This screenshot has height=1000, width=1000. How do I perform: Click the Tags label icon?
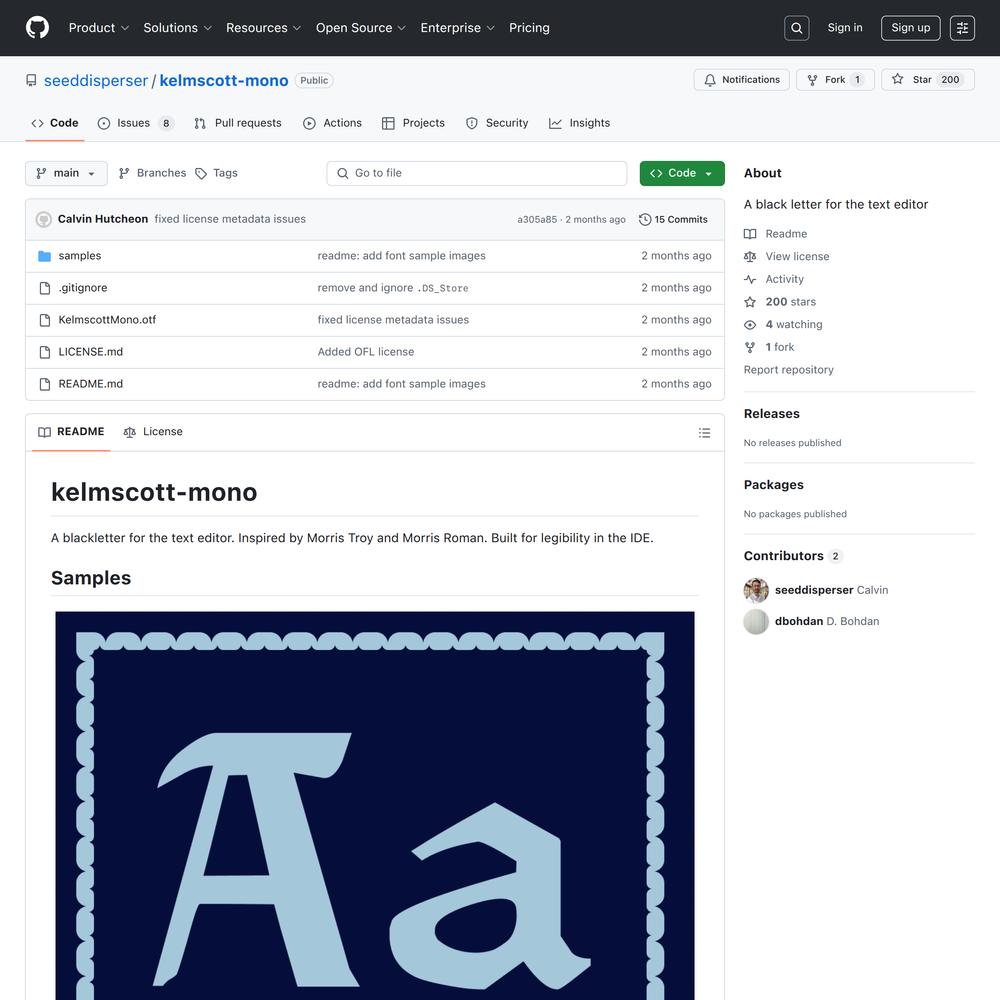pyautogui.click(x=201, y=173)
